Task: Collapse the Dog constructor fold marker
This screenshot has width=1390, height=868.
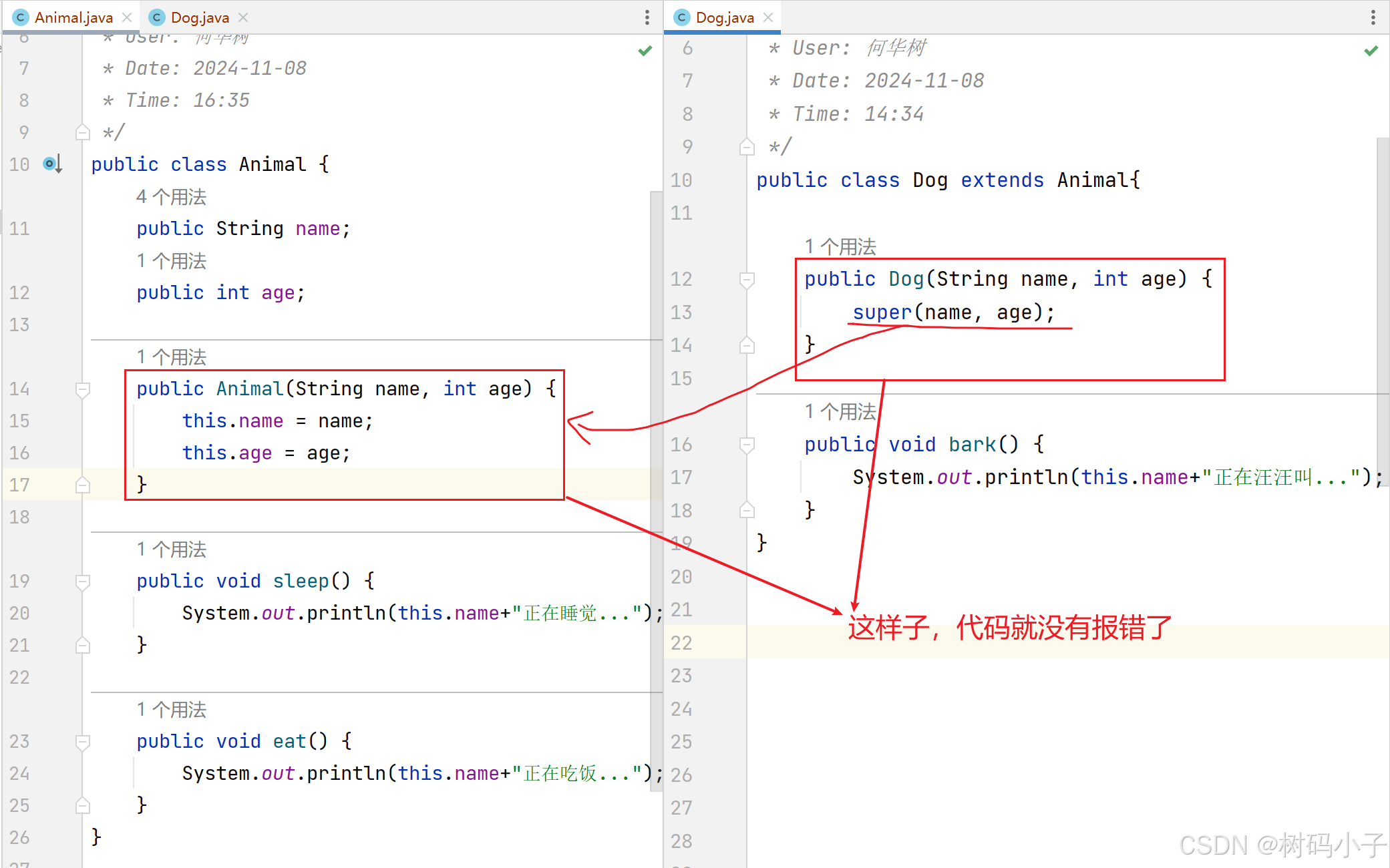Action: (x=747, y=279)
